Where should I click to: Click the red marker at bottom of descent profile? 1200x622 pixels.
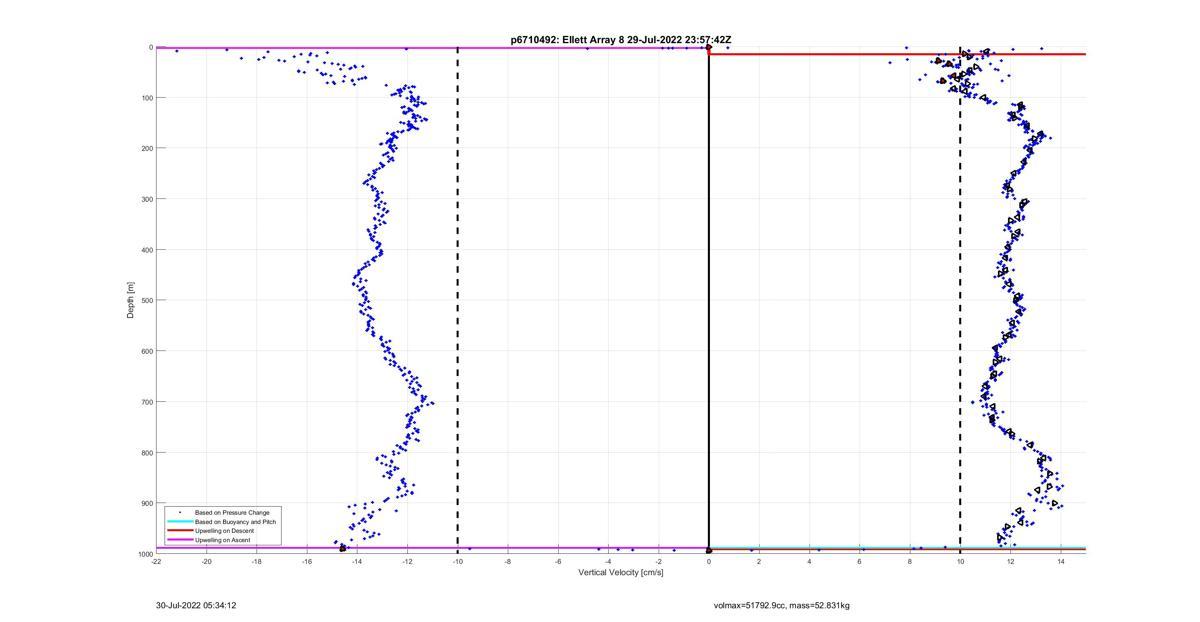[343, 548]
